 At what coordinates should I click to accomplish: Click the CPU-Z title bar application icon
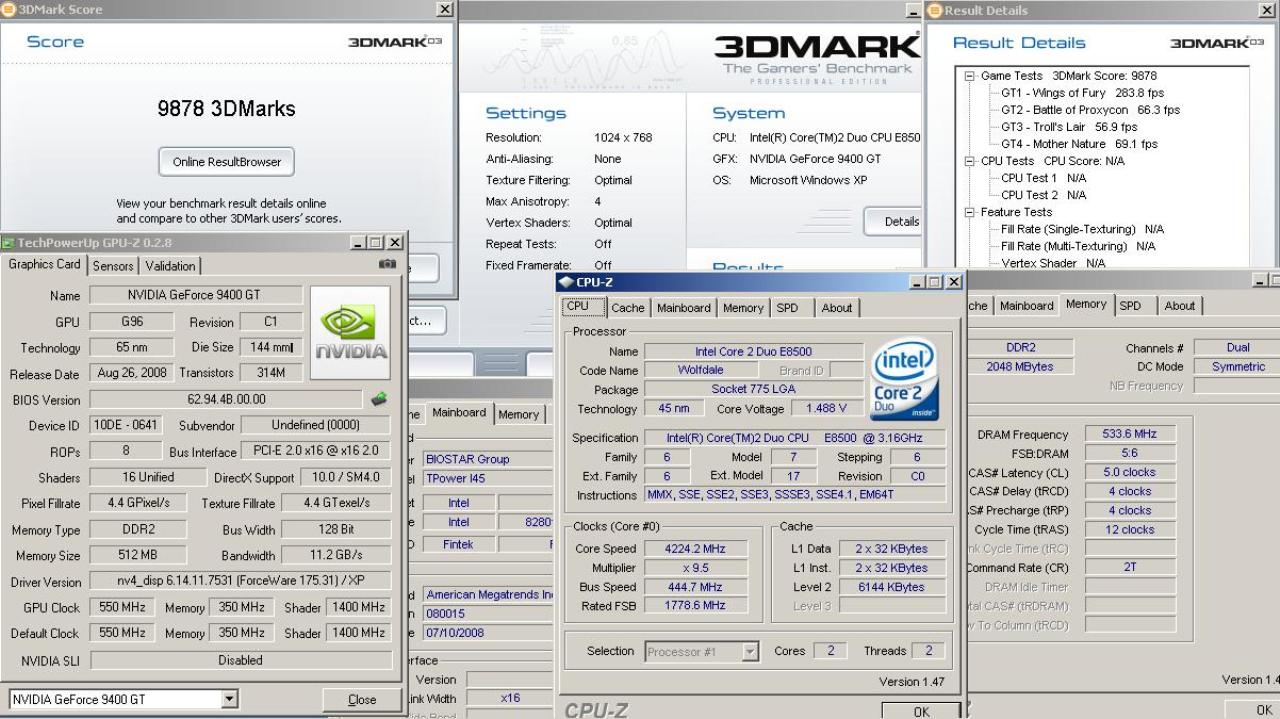point(567,283)
